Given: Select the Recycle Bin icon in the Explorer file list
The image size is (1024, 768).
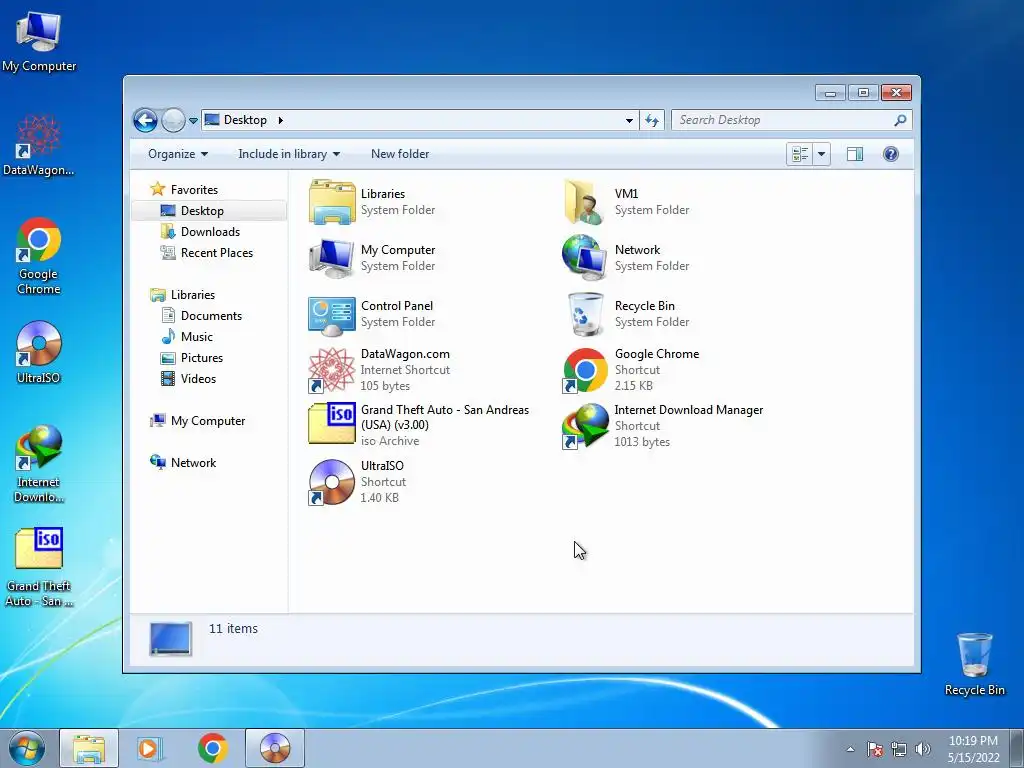Looking at the screenshot, I should tap(585, 314).
